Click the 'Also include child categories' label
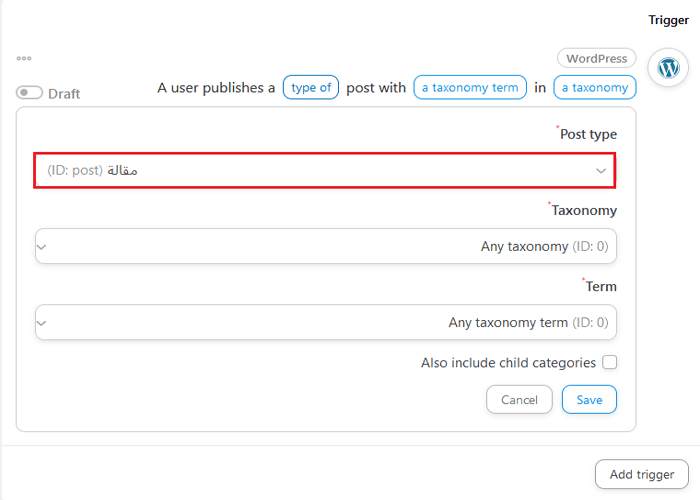The width and height of the screenshot is (700, 500). pyautogui.click(x=508, y=363)
